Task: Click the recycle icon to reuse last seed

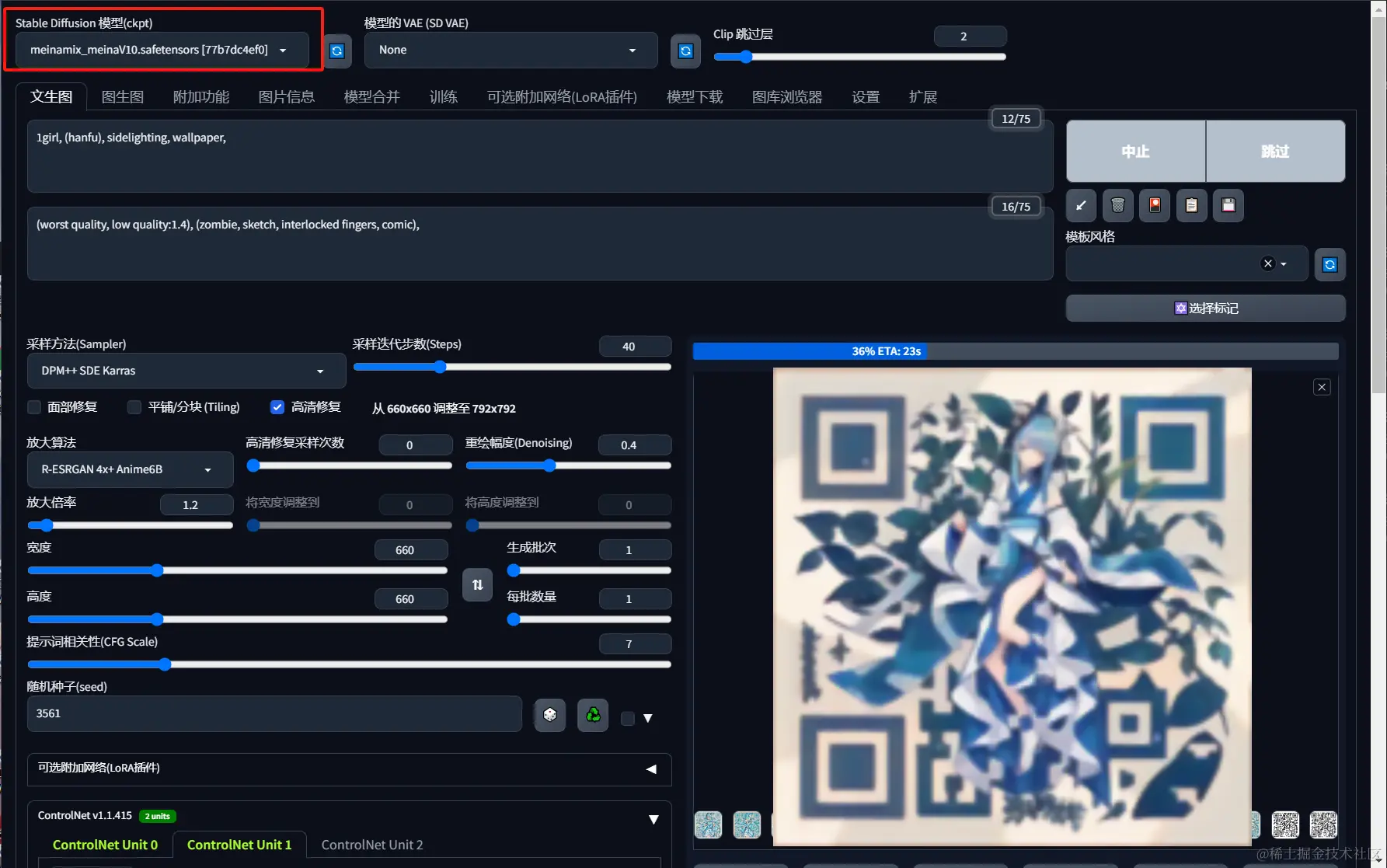Action: coord(593,715)
